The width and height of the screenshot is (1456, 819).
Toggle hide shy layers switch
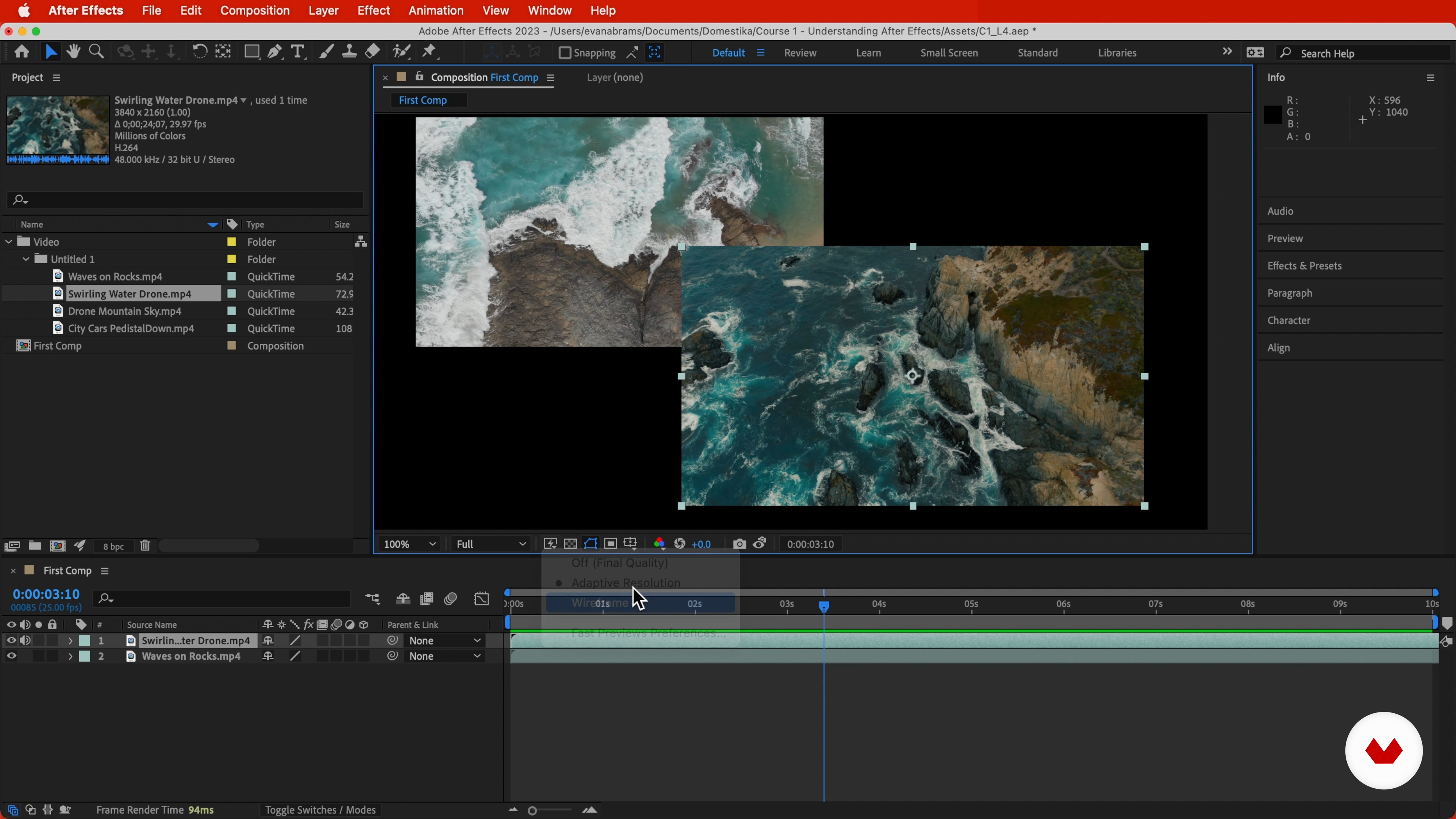402,599
